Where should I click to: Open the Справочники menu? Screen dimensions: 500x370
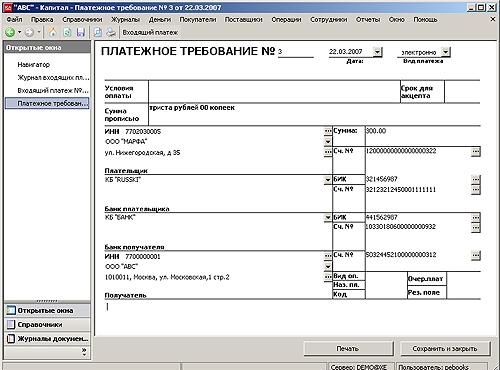(x=82, y=20)
